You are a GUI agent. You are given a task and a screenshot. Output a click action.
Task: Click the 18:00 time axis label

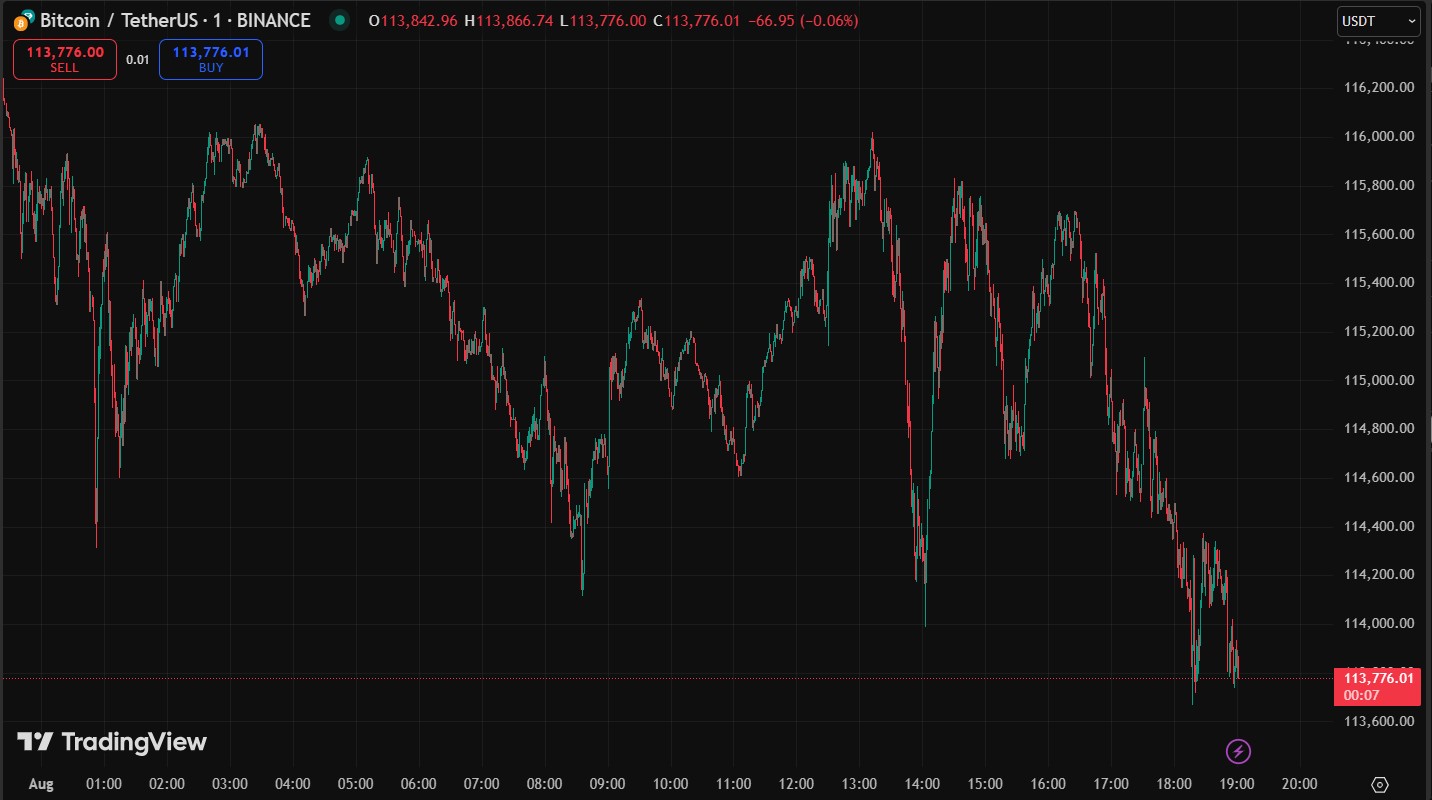point(1174,784)
